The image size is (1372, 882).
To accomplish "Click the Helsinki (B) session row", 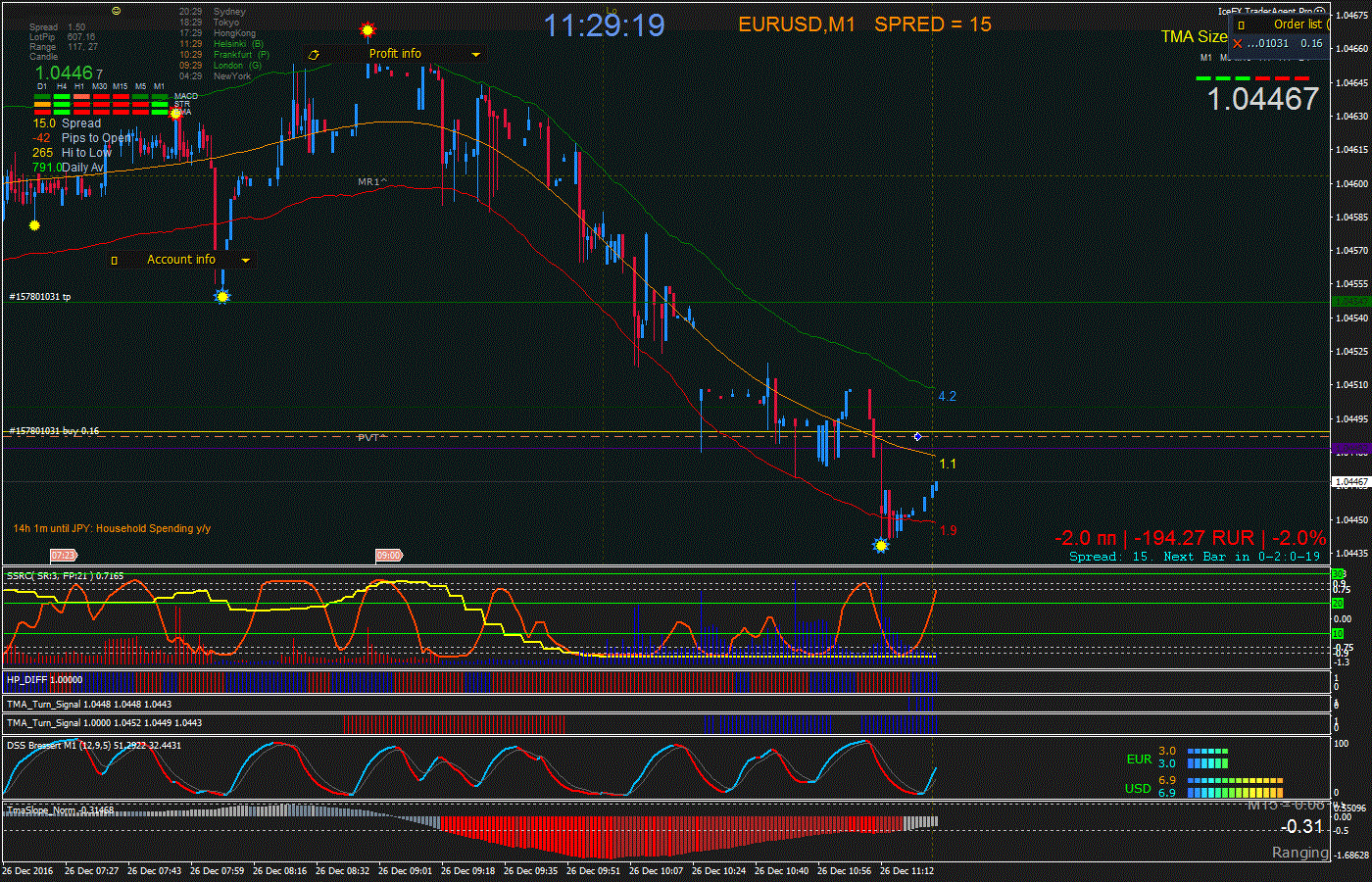I will [x=221, y=44].
